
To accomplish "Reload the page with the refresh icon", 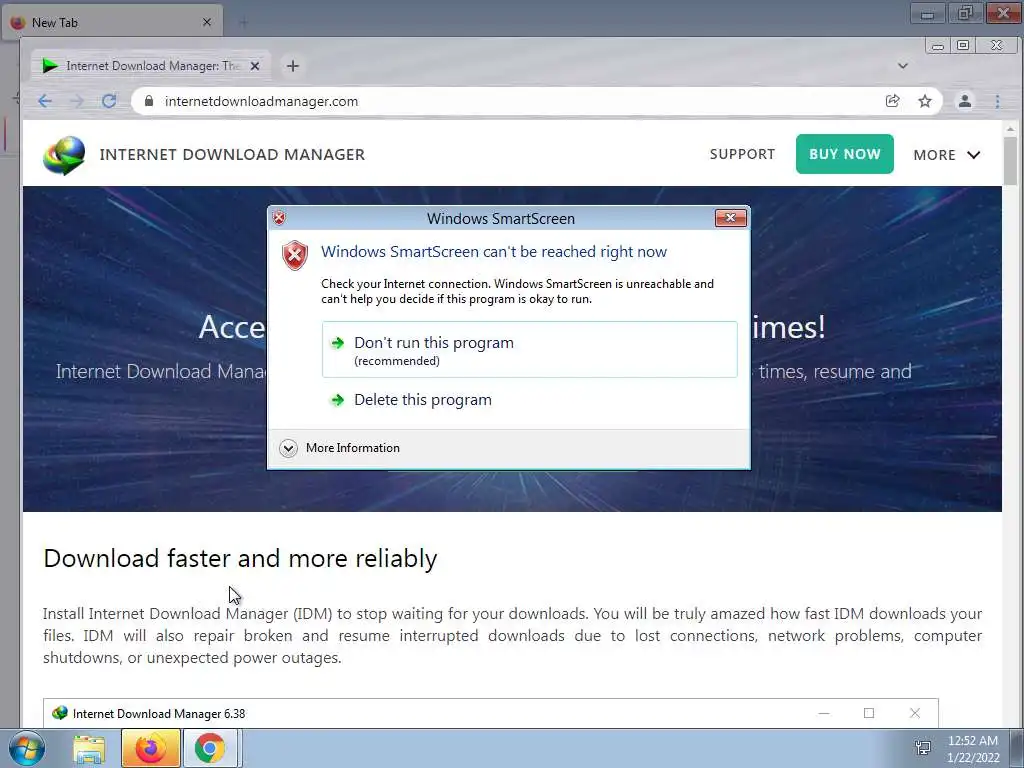I will (x=109, y=101).
